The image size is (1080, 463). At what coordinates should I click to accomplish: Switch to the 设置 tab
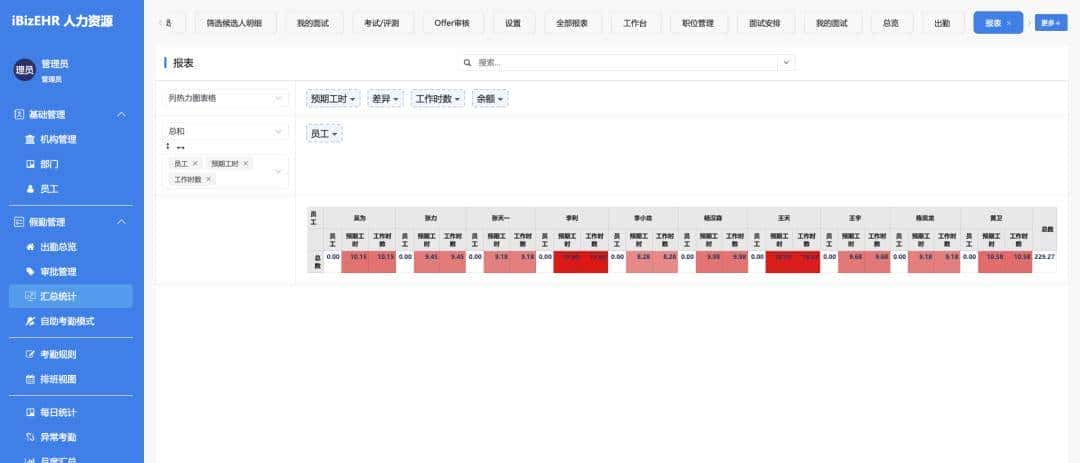(513, 23)
